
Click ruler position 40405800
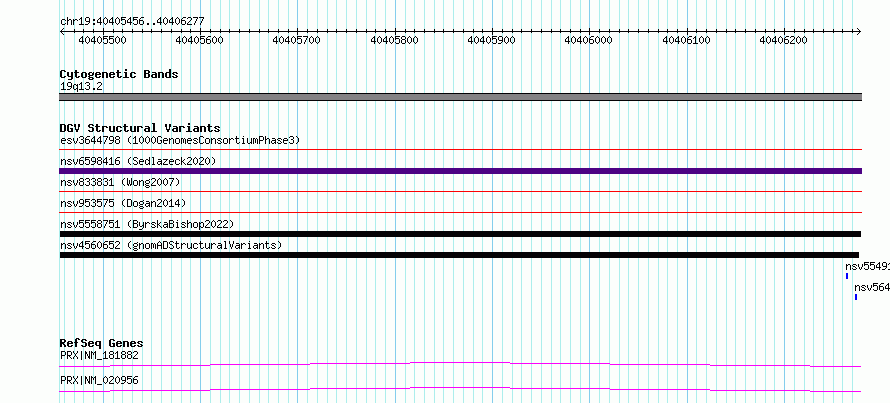pos(394,40)
